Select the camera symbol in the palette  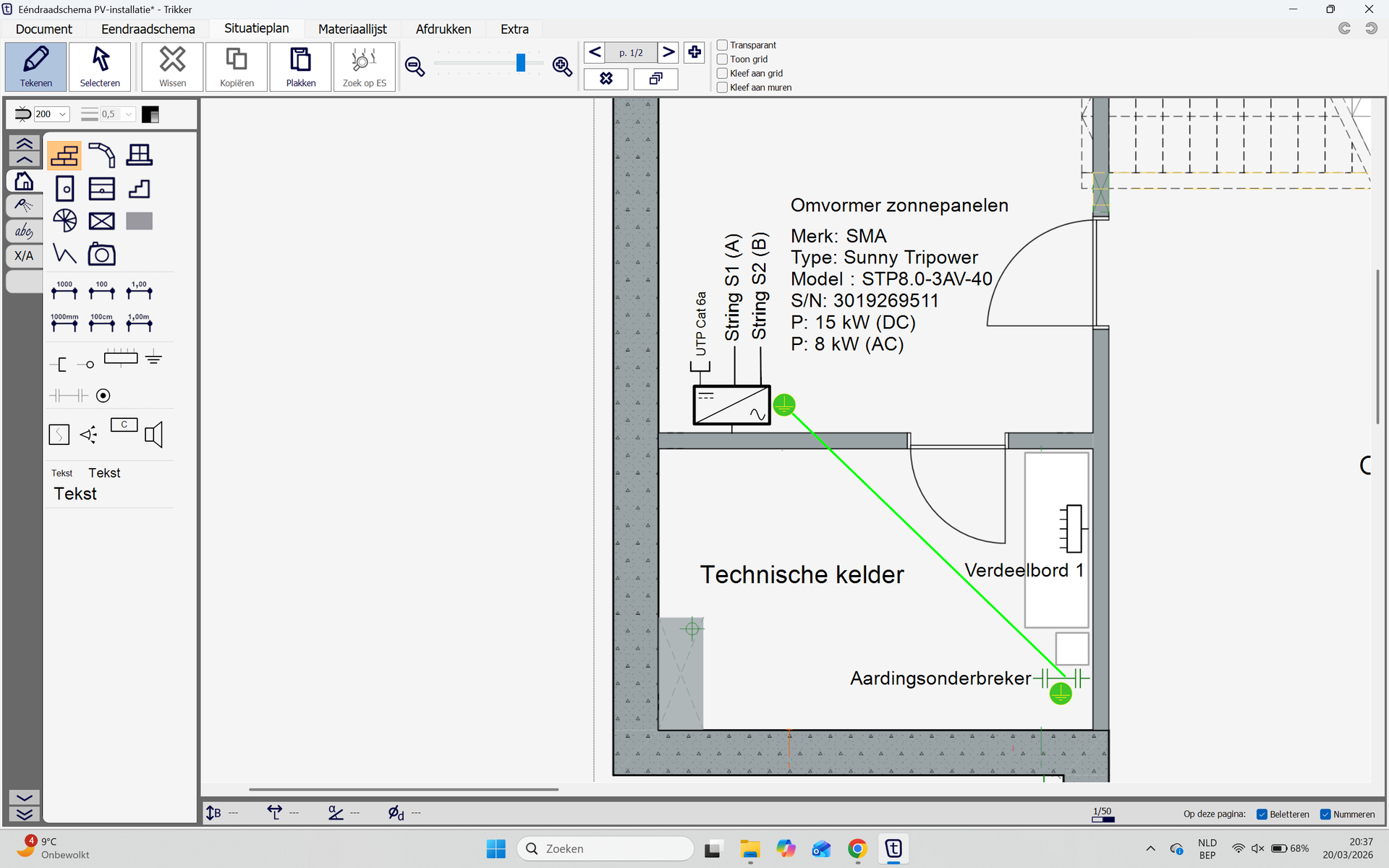point(101,255)
